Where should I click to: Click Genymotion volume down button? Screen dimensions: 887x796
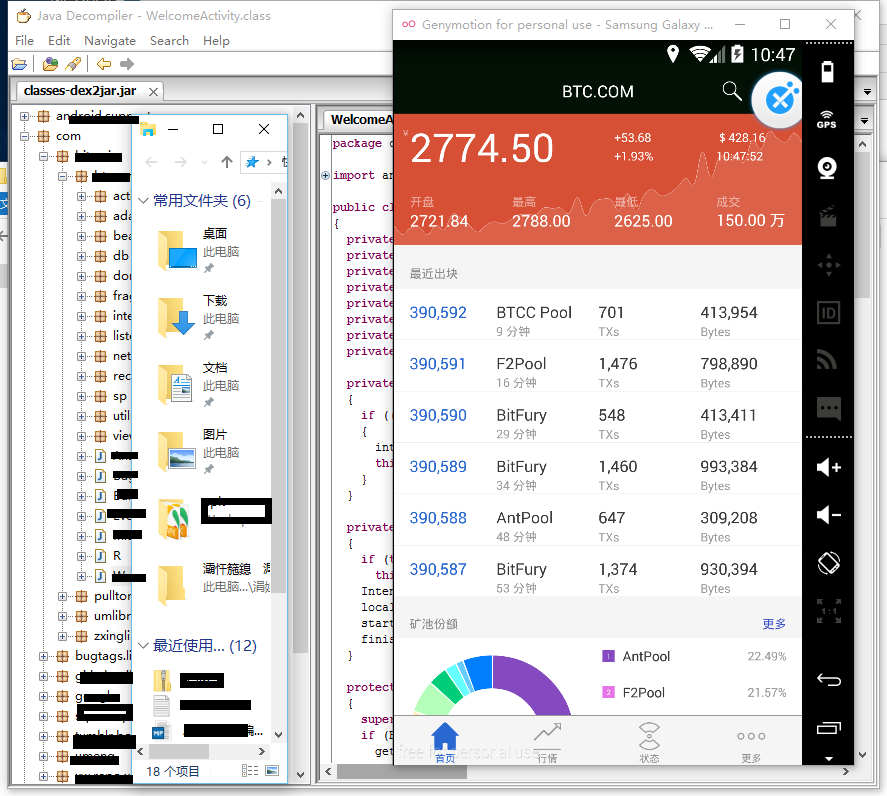coord(829,515)
